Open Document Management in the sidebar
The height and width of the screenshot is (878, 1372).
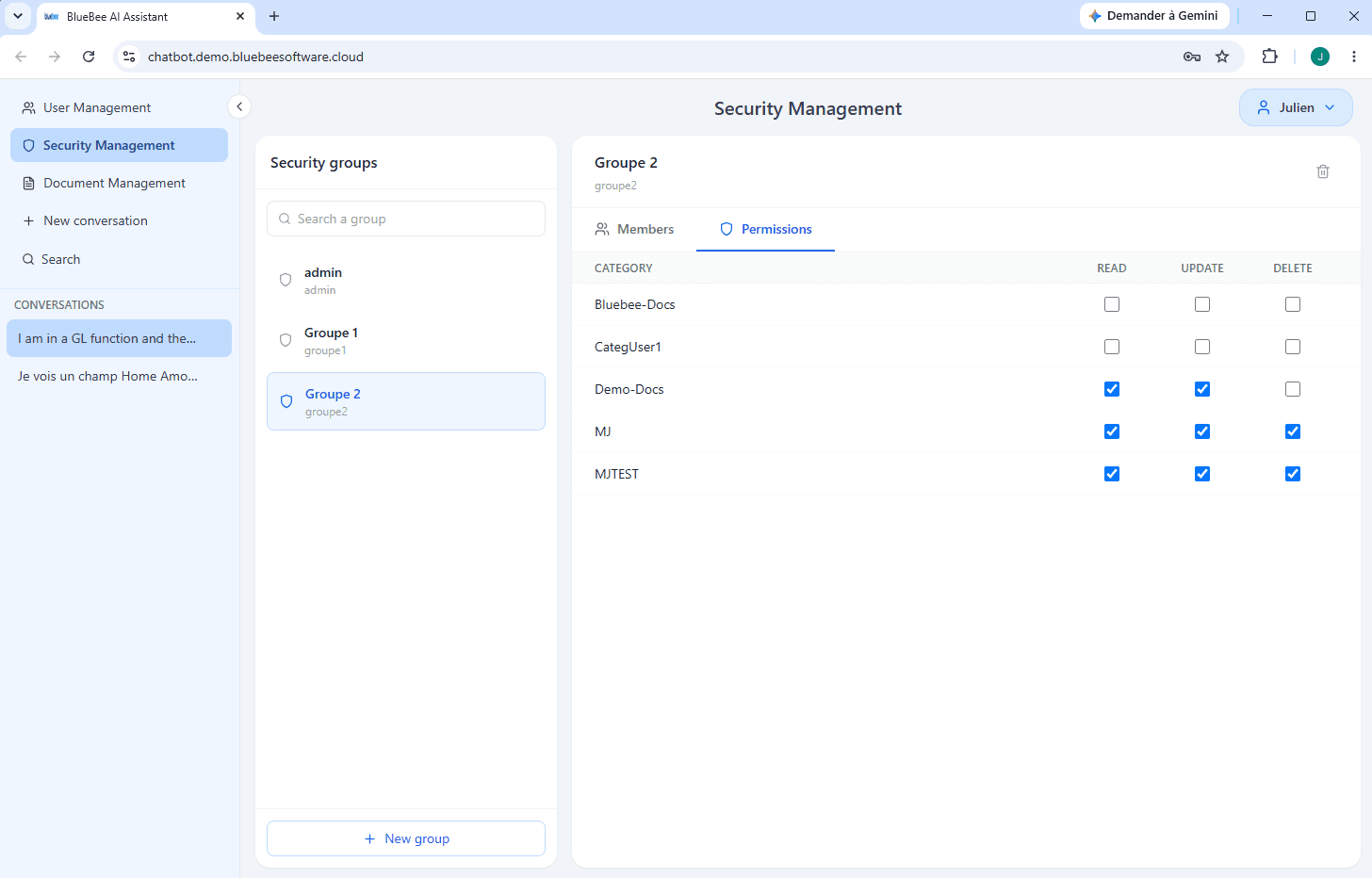pos(119,183)
